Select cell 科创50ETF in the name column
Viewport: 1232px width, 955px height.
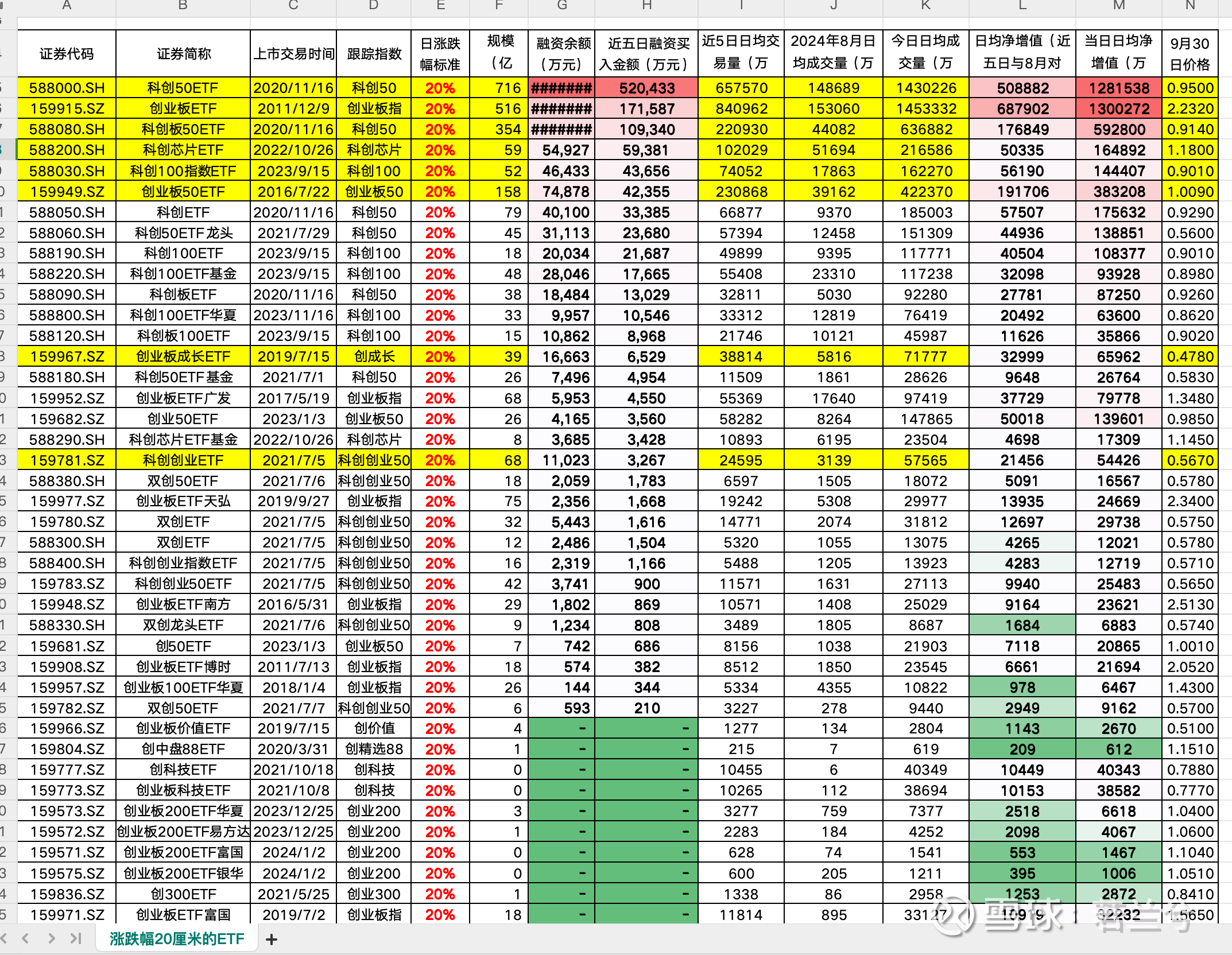[x=183, y=88]
